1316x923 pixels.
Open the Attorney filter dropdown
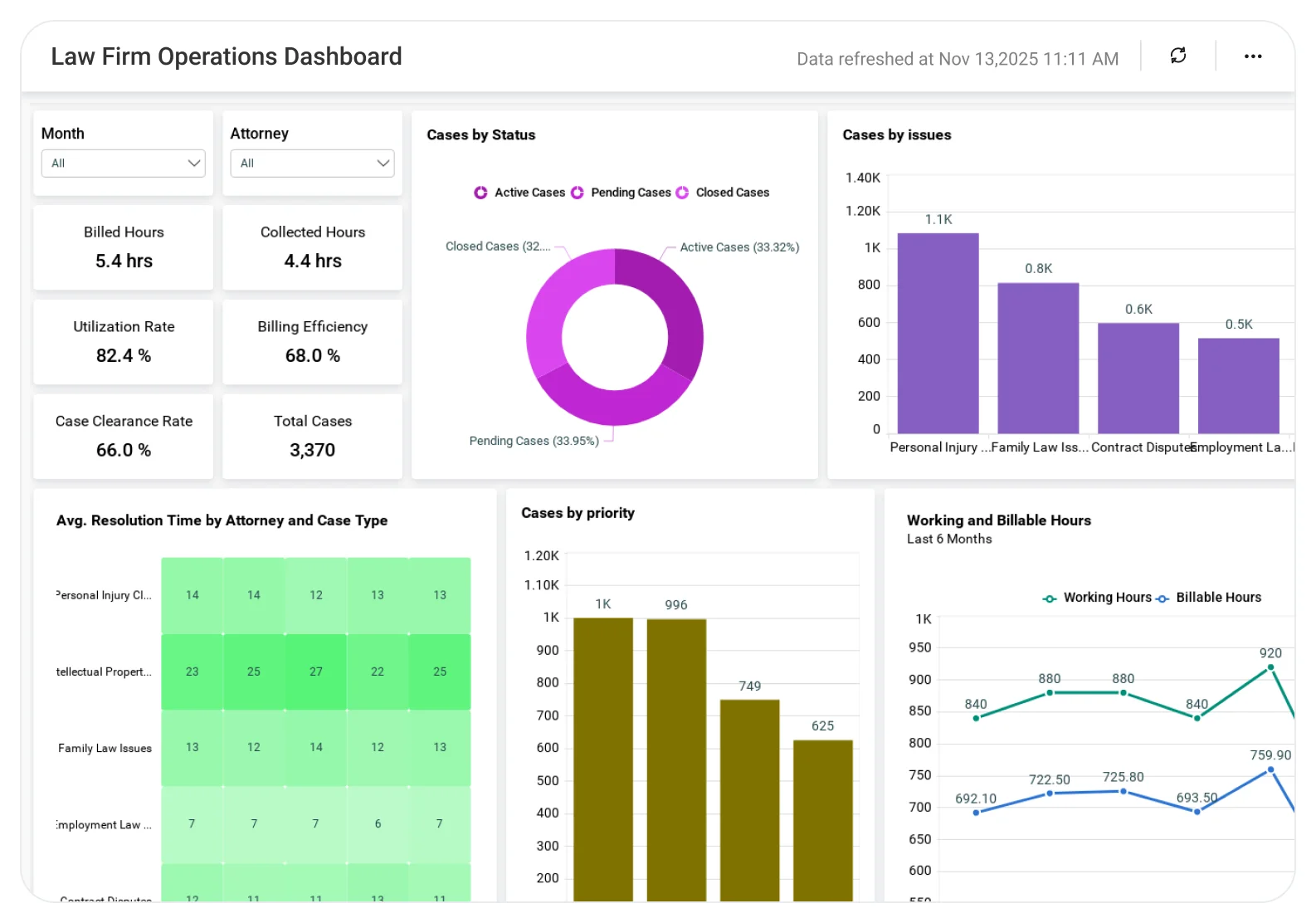point(312,163)
